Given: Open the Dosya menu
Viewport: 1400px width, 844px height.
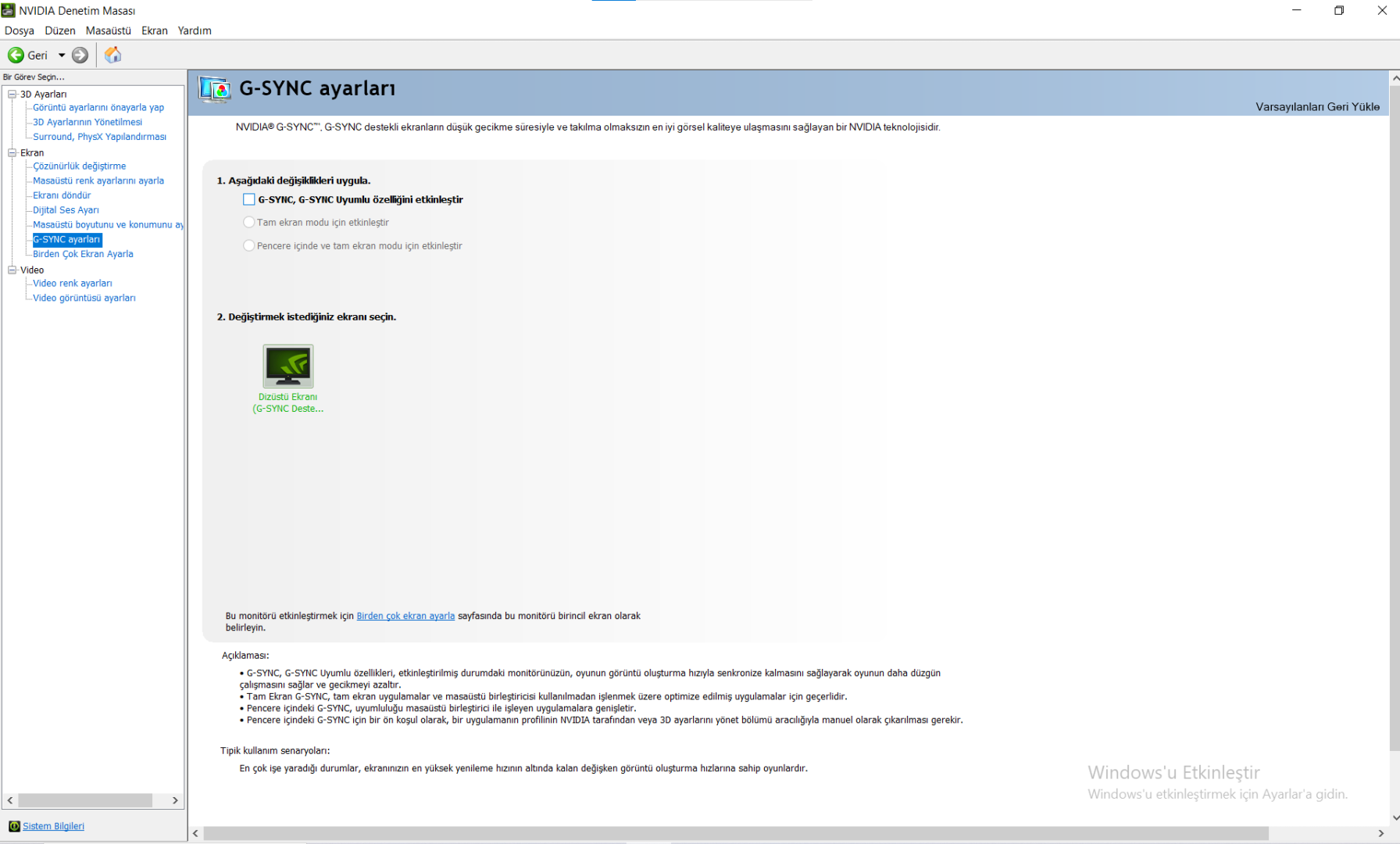Looking at the screenshot, I should pyautogui.click(x=20, y=30).
